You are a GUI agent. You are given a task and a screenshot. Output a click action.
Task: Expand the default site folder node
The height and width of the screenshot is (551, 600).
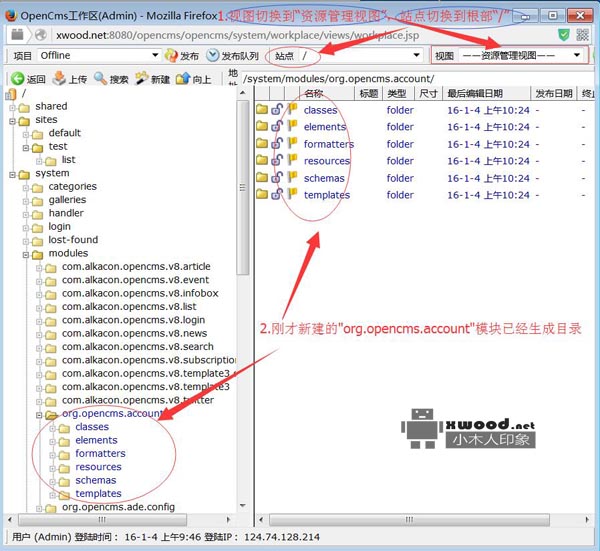pyautogui.click(x=26, y=135)
